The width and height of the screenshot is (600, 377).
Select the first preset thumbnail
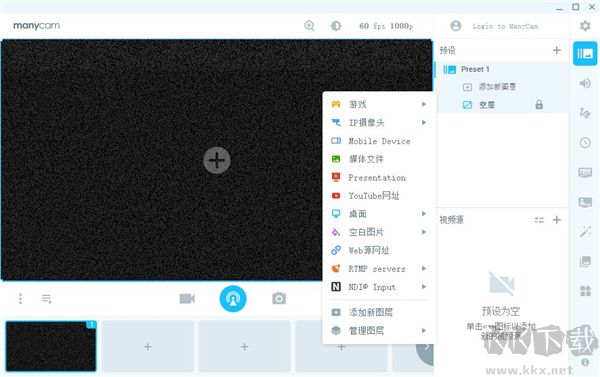click(x=51, y=346)
